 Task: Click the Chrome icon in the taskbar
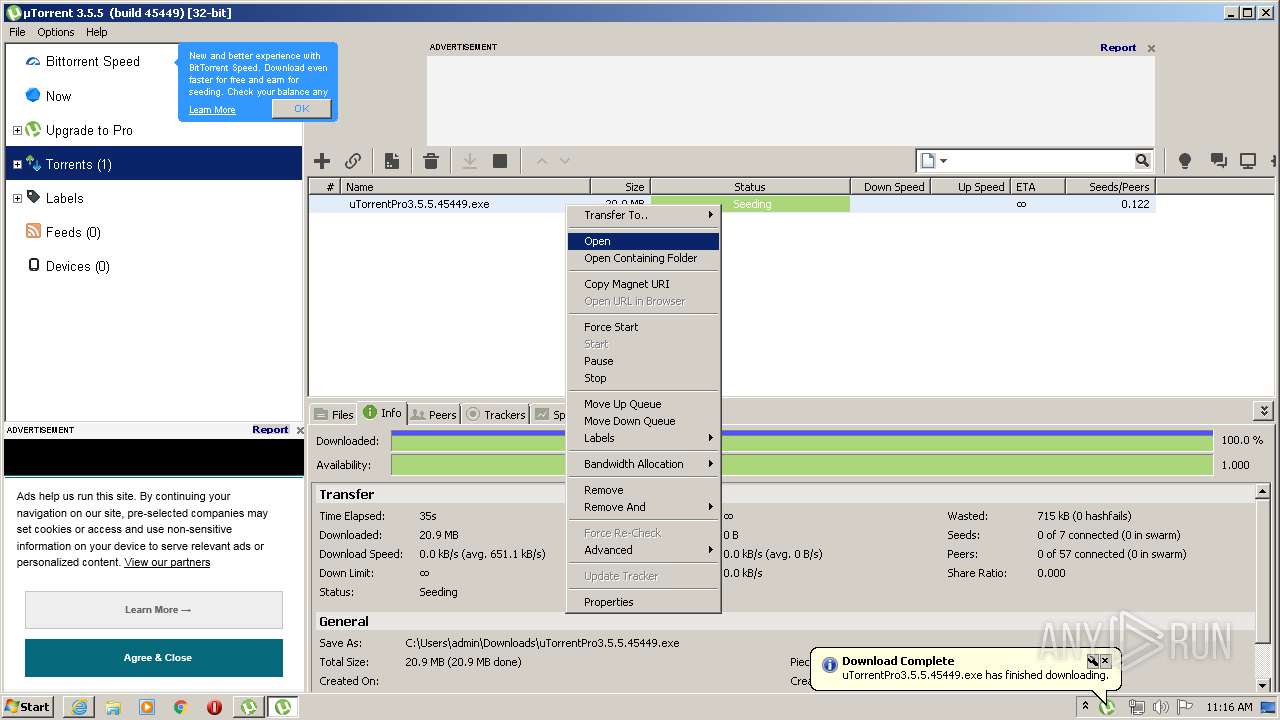coord(180,707)
